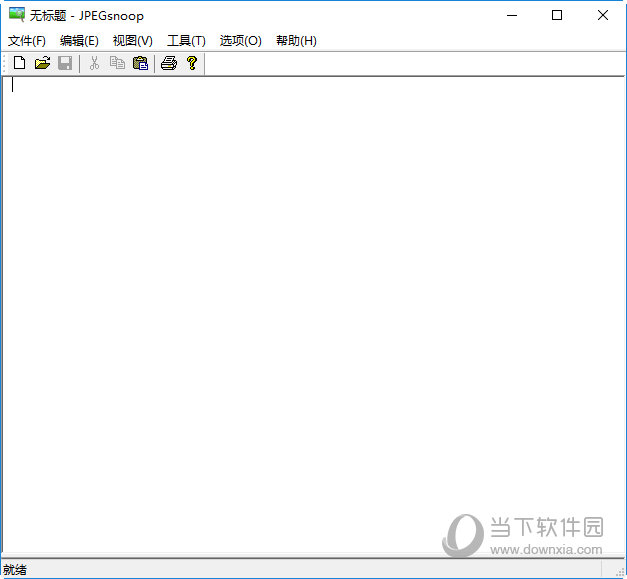Click the Cut scissors icon
627x579 pixels.
[x=94, y=63]
